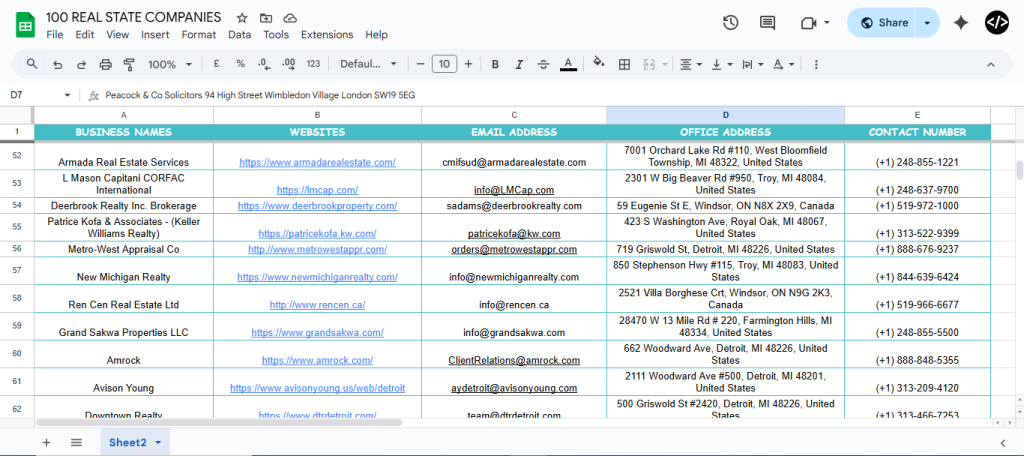Toggle strikethrough formatting
The width and height of the screenshot is (1024, 456).
click(x=543, y=64)
